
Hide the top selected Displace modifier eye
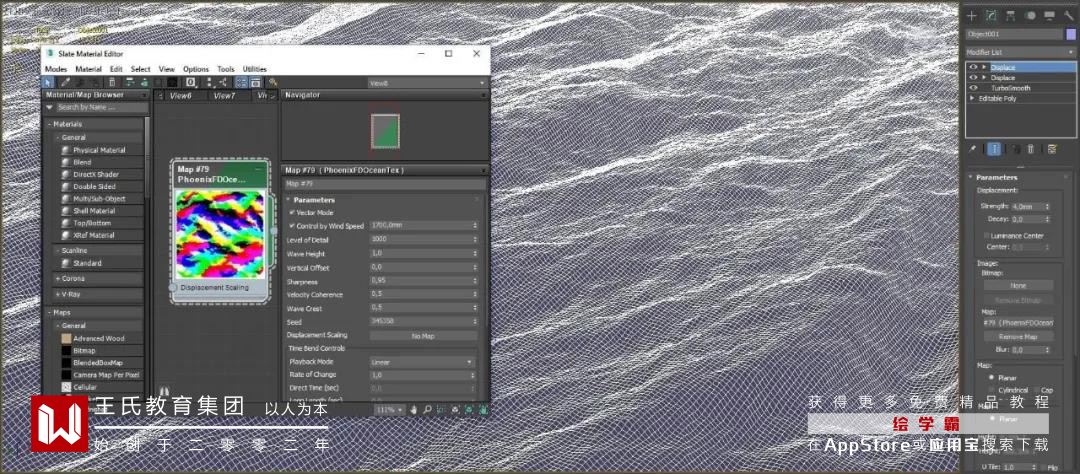pos(973,68)
